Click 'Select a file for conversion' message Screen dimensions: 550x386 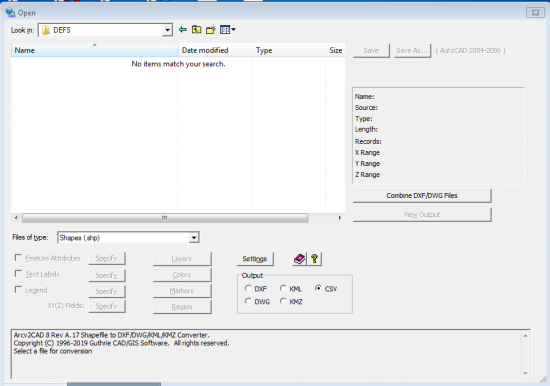point(53,351)
